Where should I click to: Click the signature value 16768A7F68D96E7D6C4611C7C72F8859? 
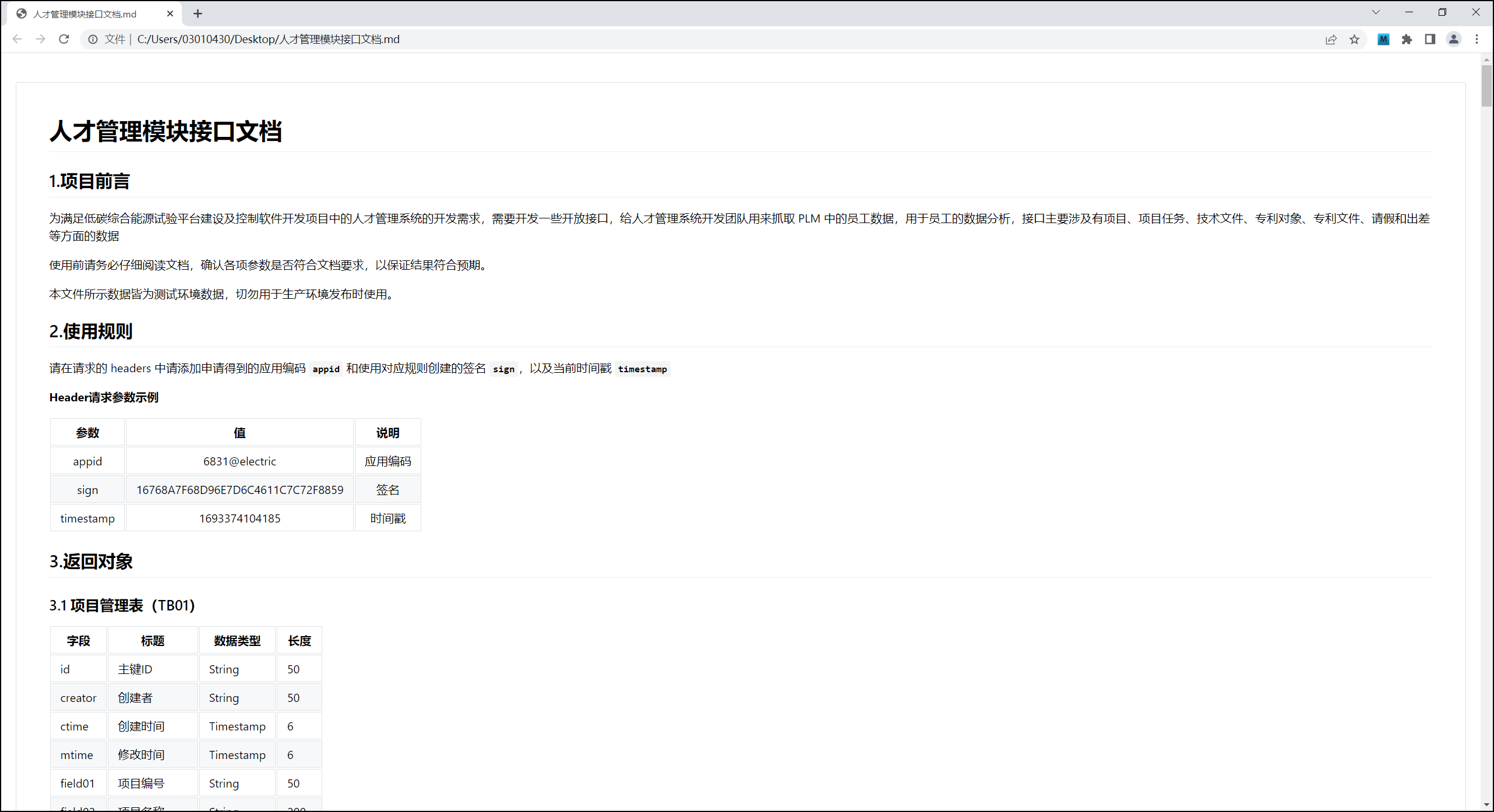[x=240, y=490]
